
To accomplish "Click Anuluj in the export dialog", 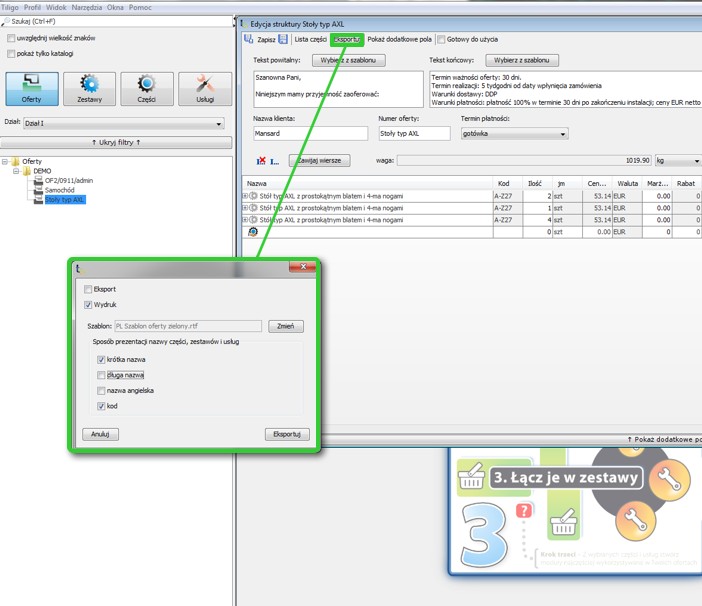I will 100,434.
